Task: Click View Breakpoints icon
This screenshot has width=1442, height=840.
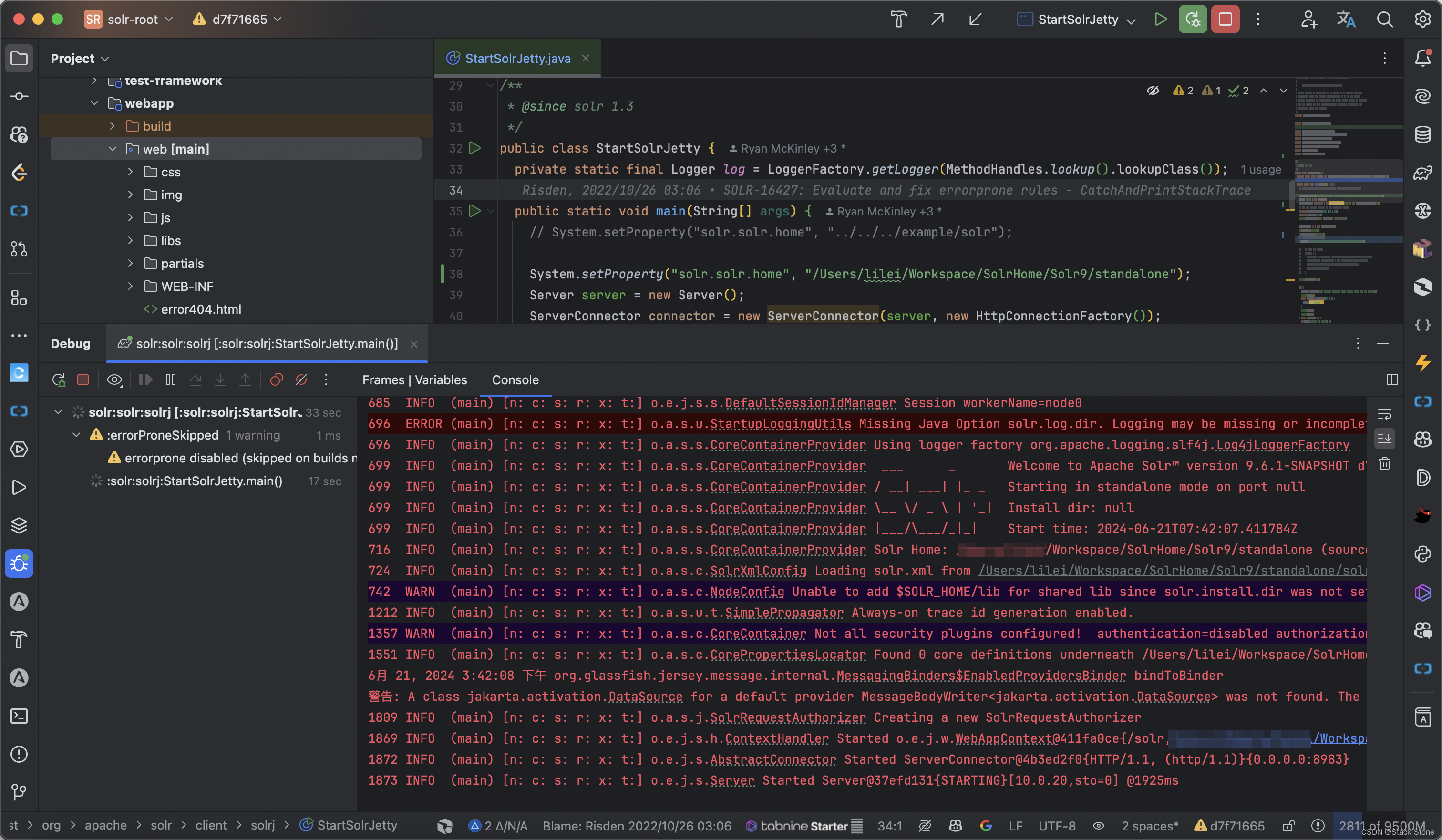Action: click(x=277, y=379)
